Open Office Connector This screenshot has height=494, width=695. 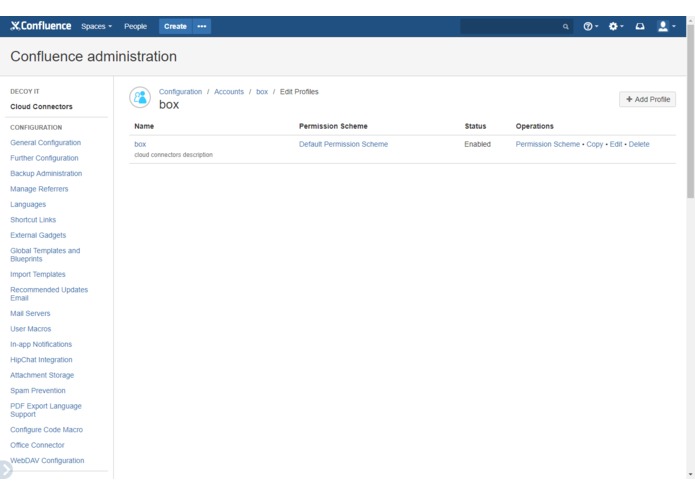(37, 445)
